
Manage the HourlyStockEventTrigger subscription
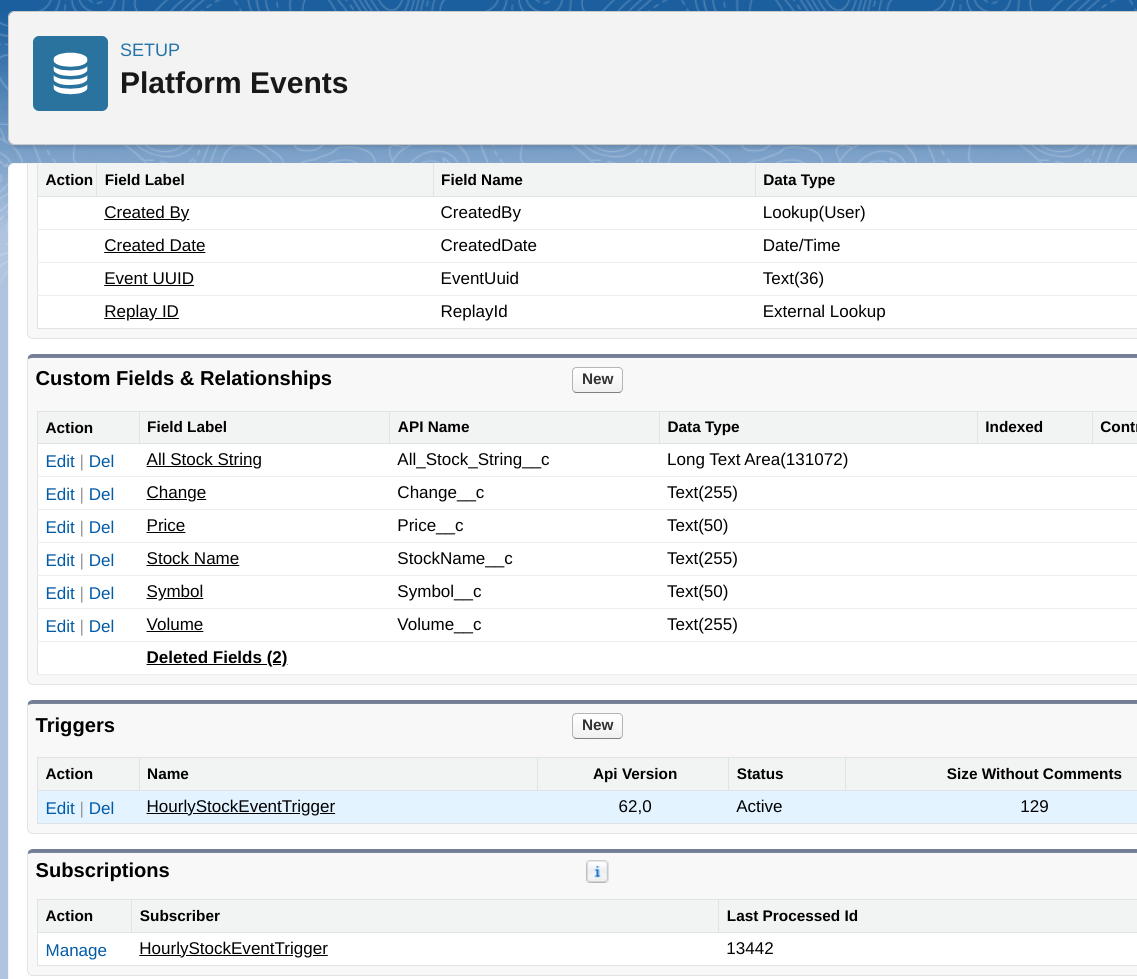click(x=76, y=950)
